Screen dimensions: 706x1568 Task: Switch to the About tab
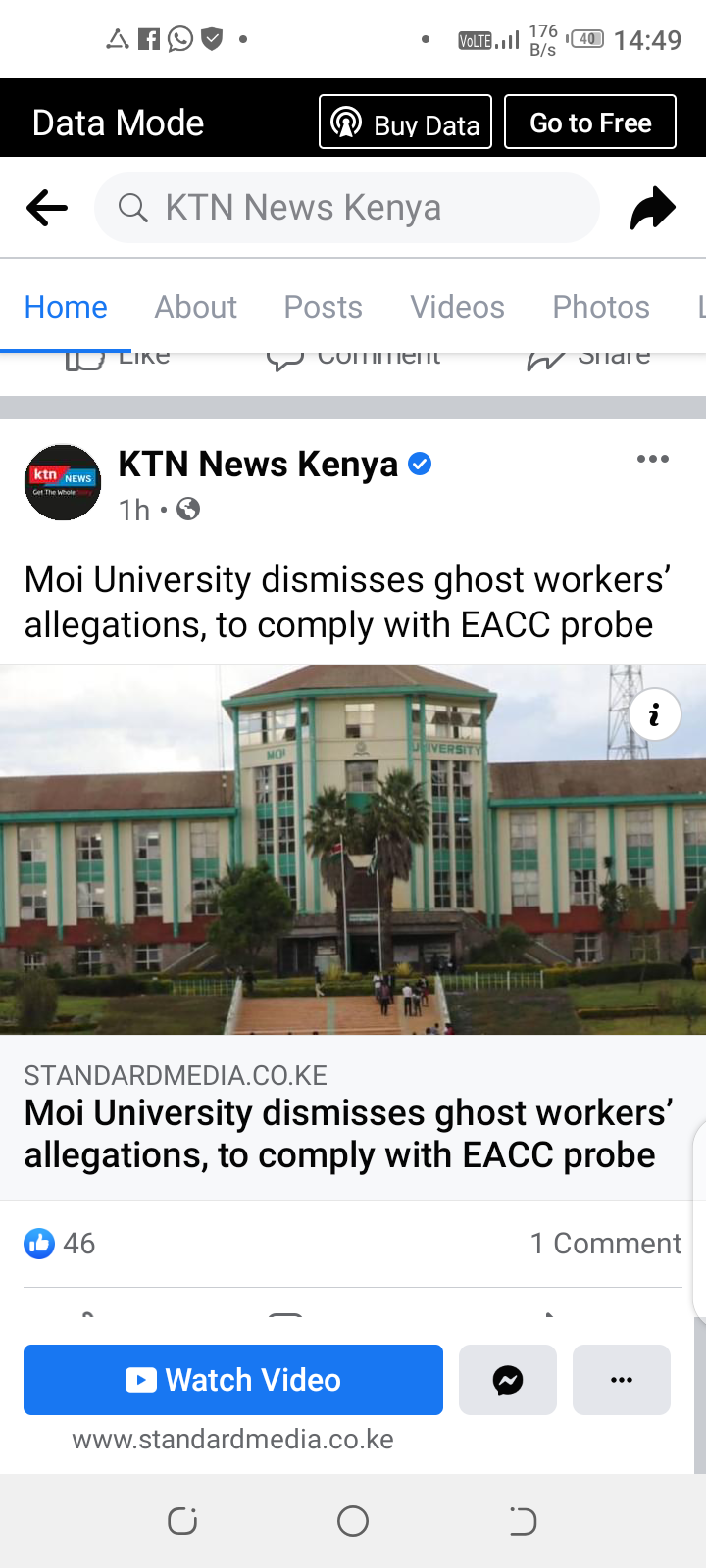(196, 307)
